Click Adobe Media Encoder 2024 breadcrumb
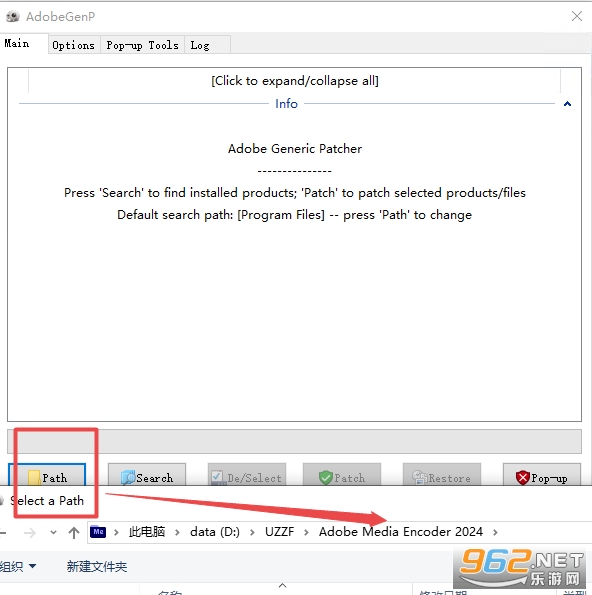The width and height of the screenshot is (592, 595). pyautogui.click(x=401, y=532)
